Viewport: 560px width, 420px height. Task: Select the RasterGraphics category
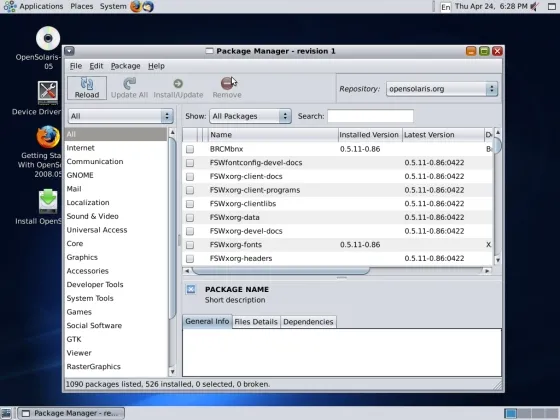pos(116,366)
